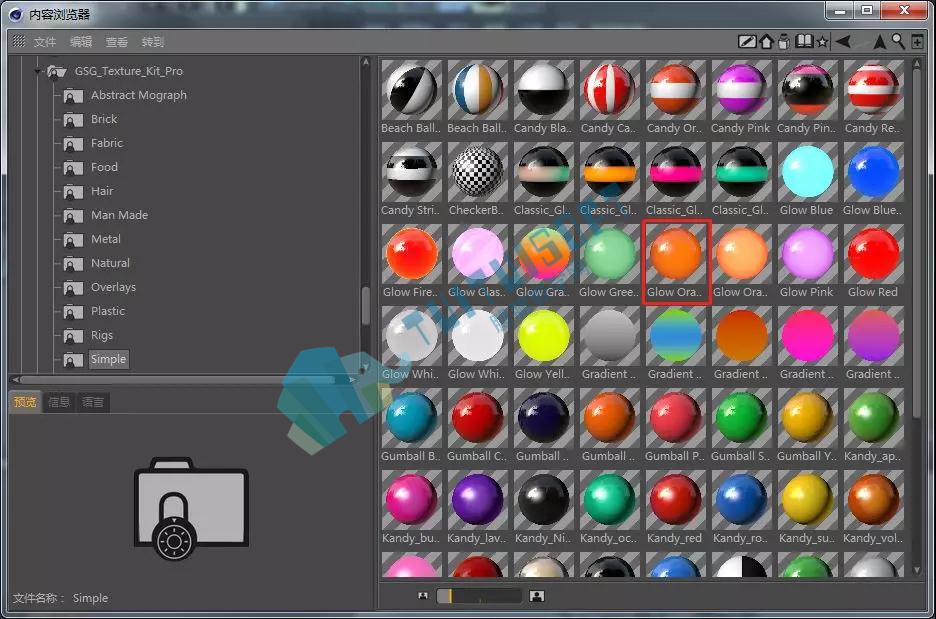Switch to the third tab beside 信息
Image resolution: width=936 pixels, height=619 pixels.
[x=93, y=402]
